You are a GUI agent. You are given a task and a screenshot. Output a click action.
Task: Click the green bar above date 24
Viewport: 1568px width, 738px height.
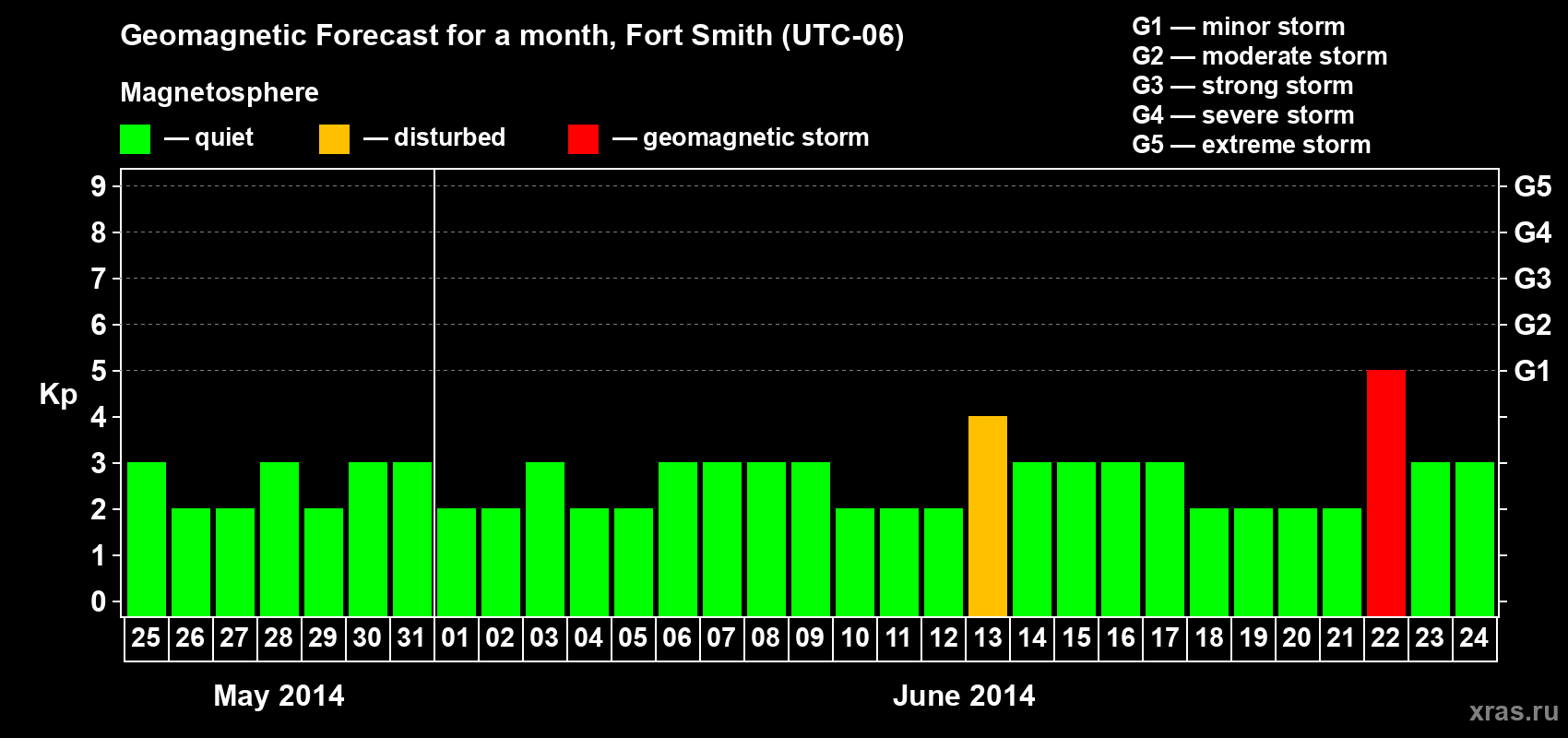[1474, 539]
